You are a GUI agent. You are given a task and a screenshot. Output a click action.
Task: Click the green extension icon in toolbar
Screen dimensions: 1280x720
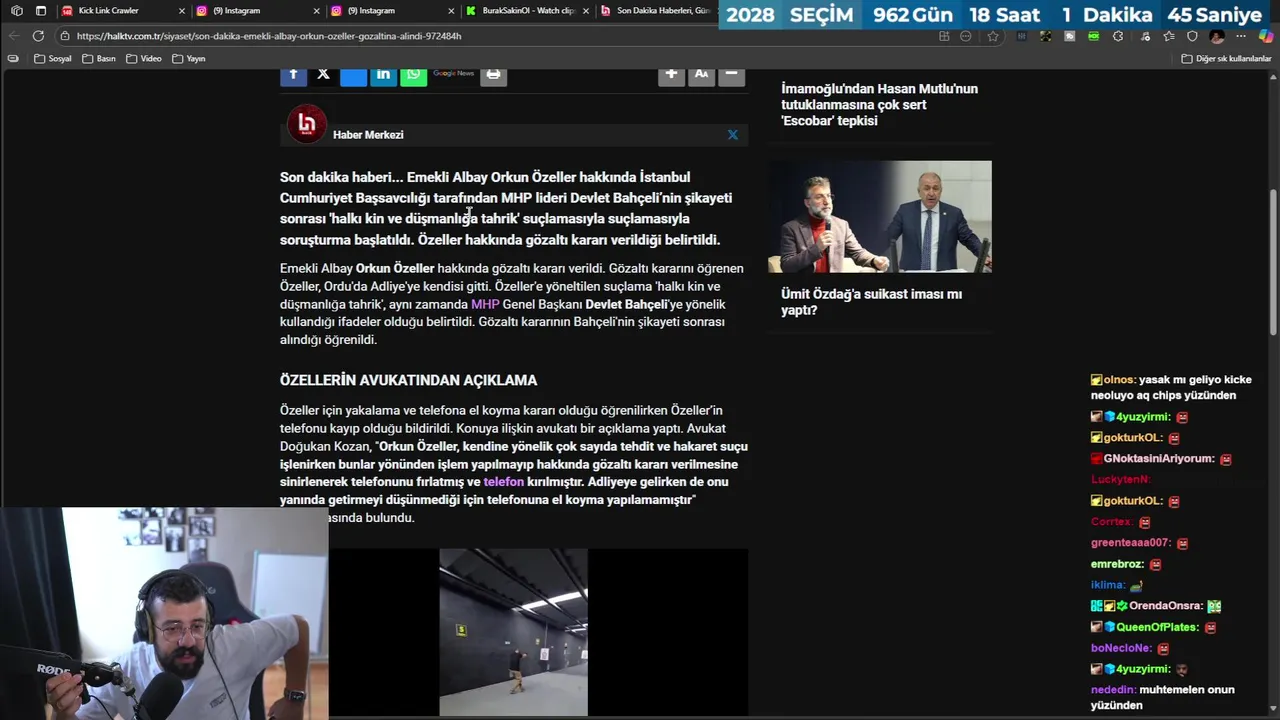pos(1093,36)
